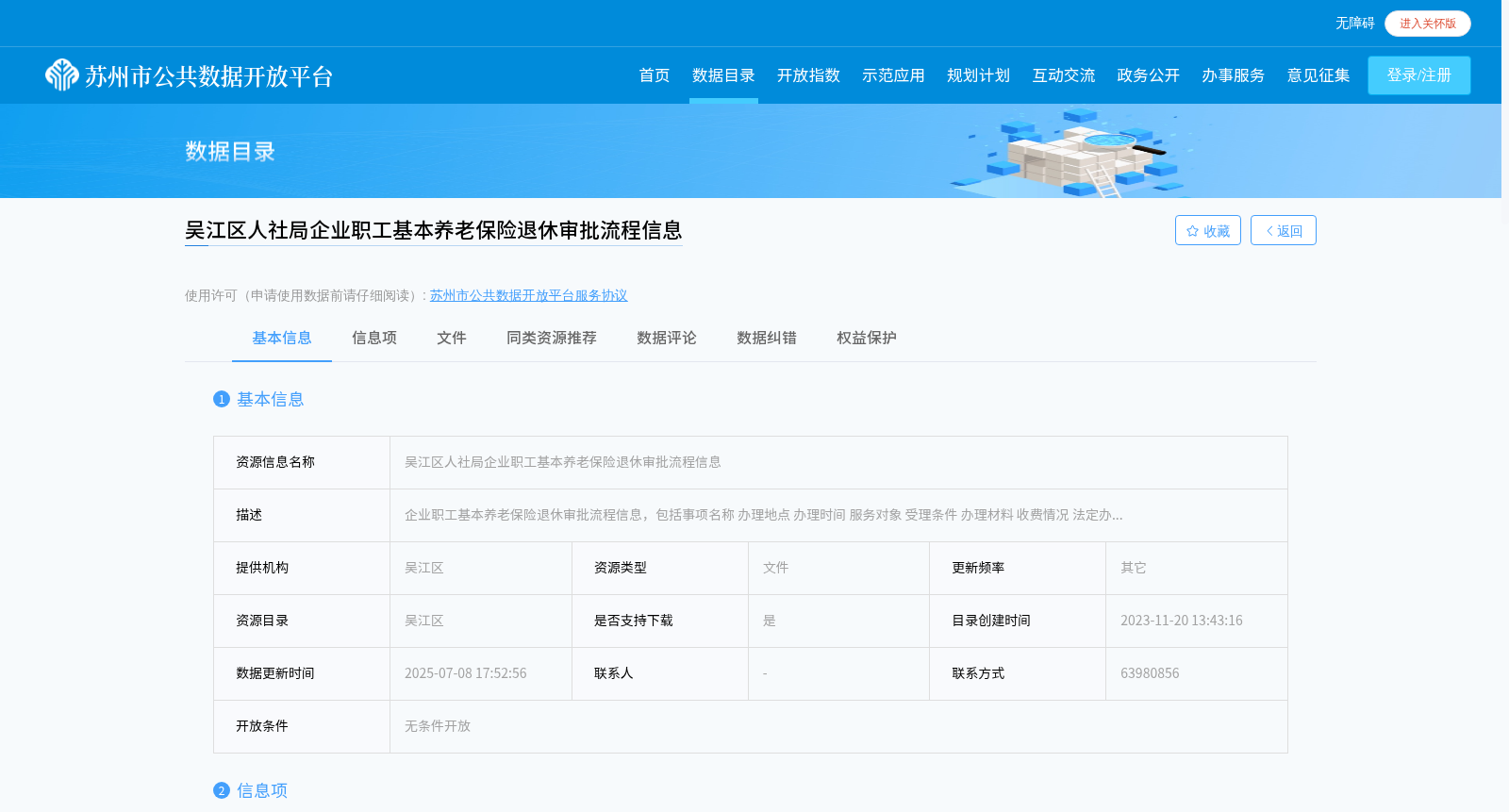Open the 互动交流 nav item

click(1064, 75)
